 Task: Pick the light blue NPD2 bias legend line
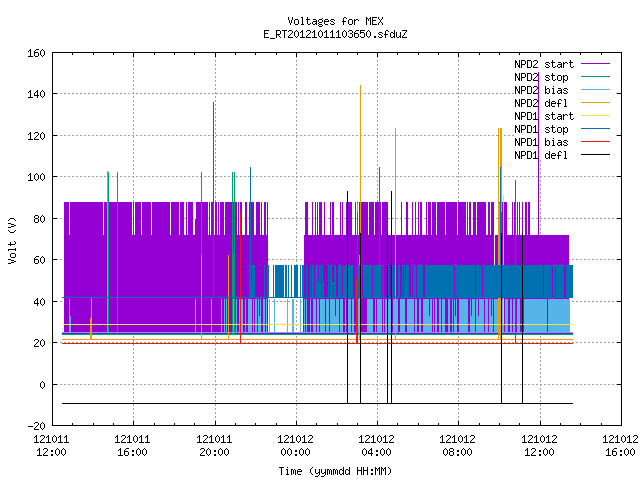pyautogui.click(x=595, y=90)
